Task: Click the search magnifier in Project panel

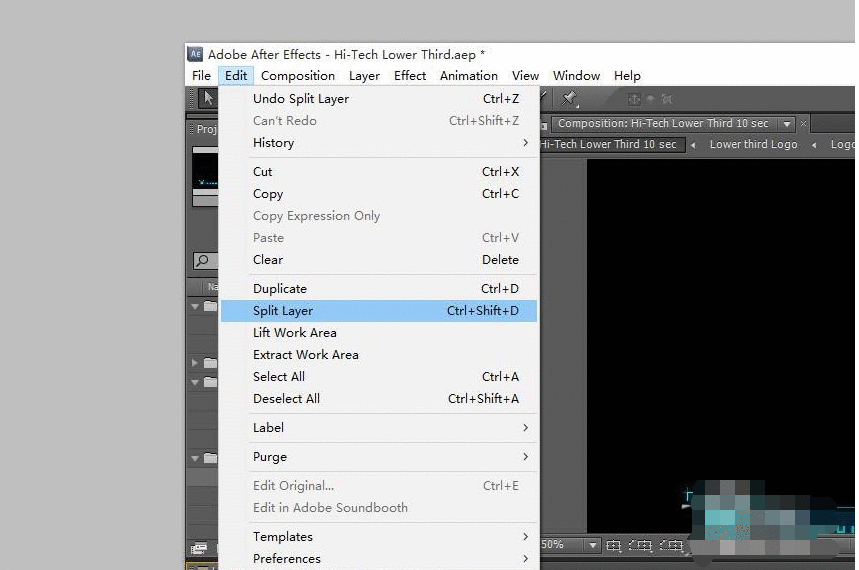Action: point(203,261)
